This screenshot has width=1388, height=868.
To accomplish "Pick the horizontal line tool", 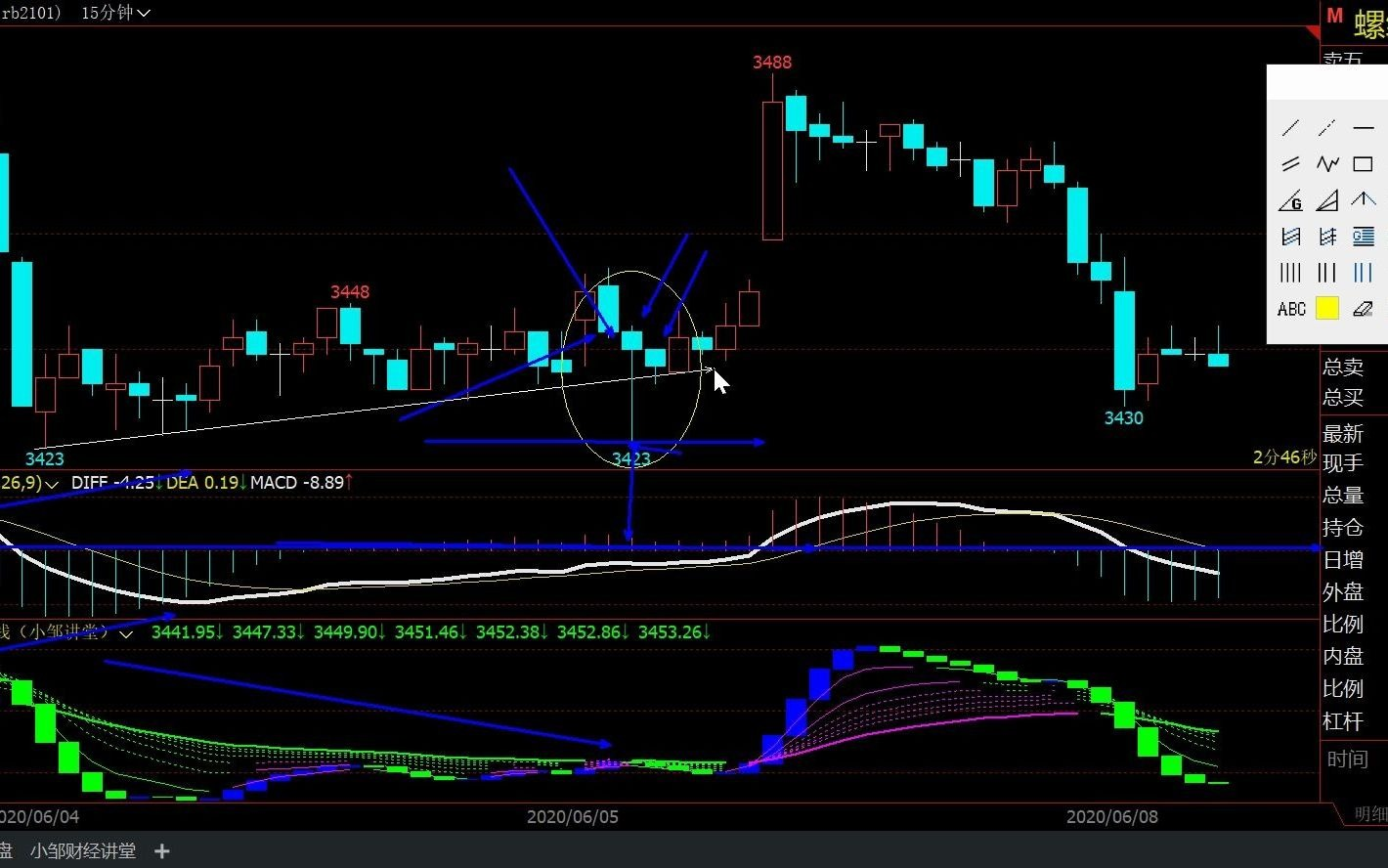I will 1363,128.
